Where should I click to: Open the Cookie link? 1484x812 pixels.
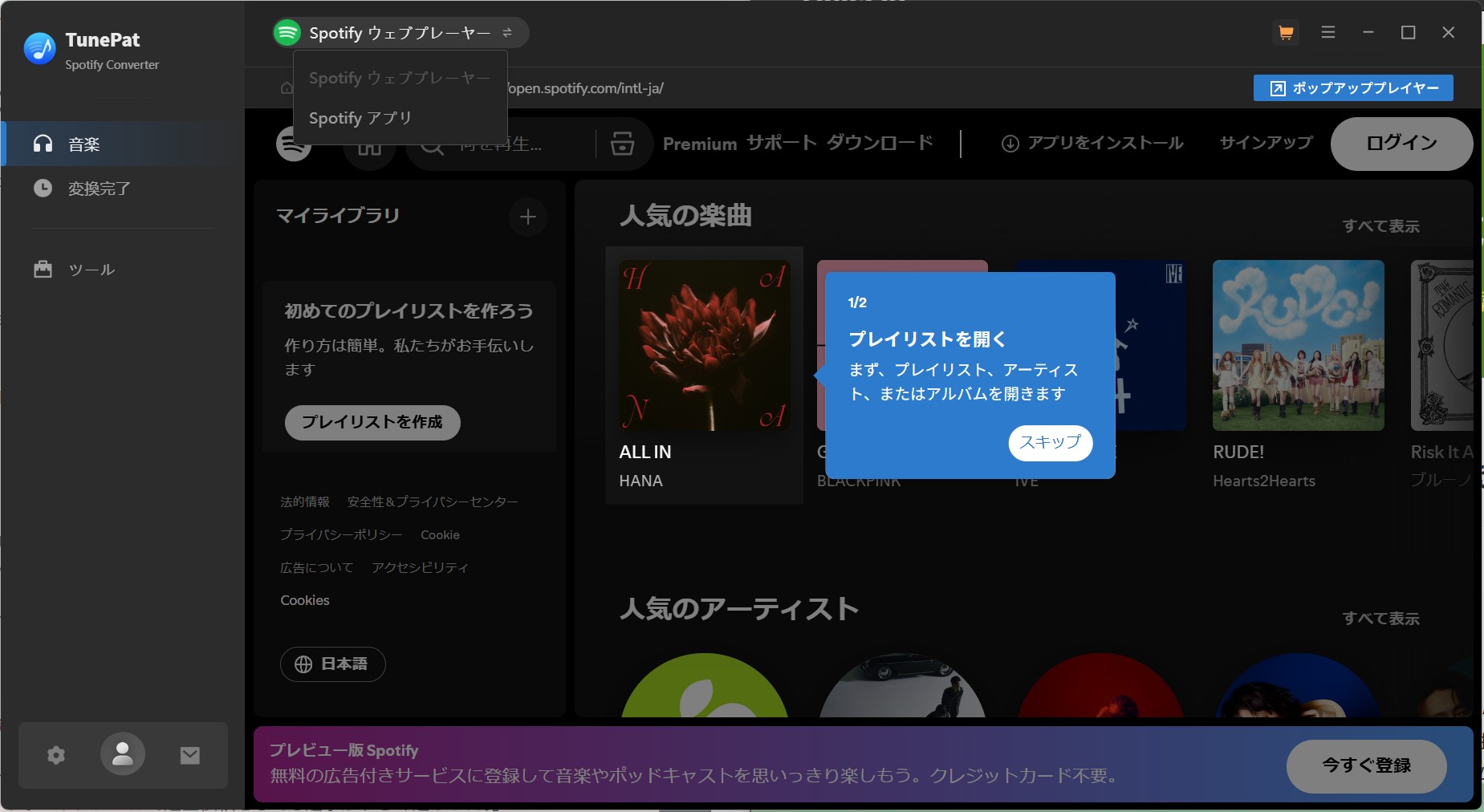440,534
